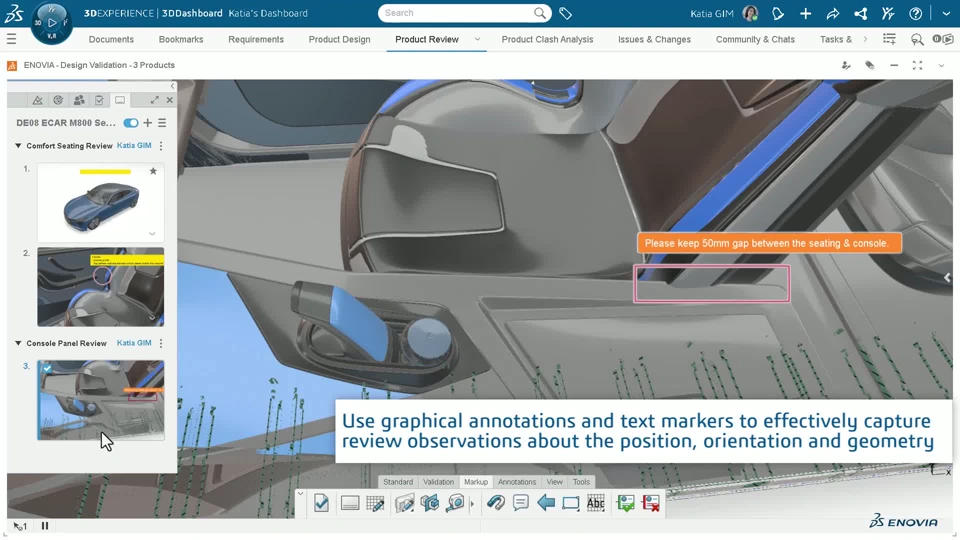Select the slide frame icon in Markup toolbar
960x540 pixels.
[350, 503]
